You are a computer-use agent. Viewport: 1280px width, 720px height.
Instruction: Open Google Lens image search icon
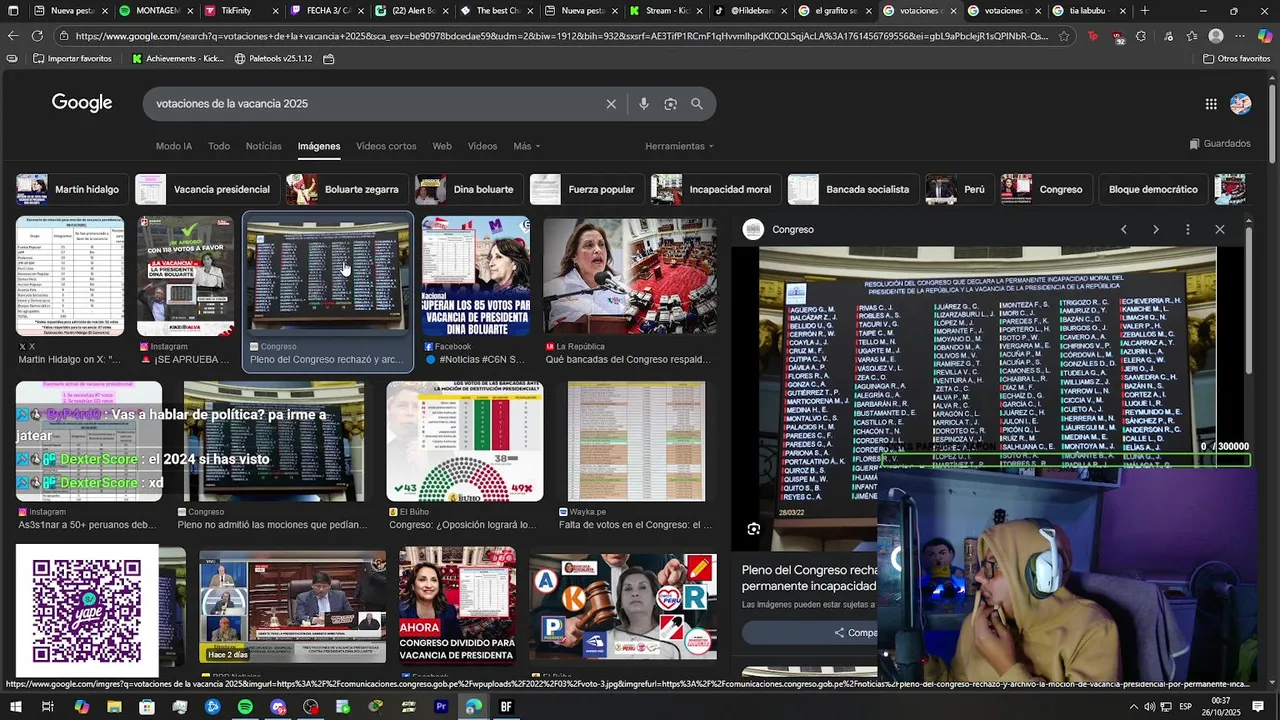(x=670, y=104)
